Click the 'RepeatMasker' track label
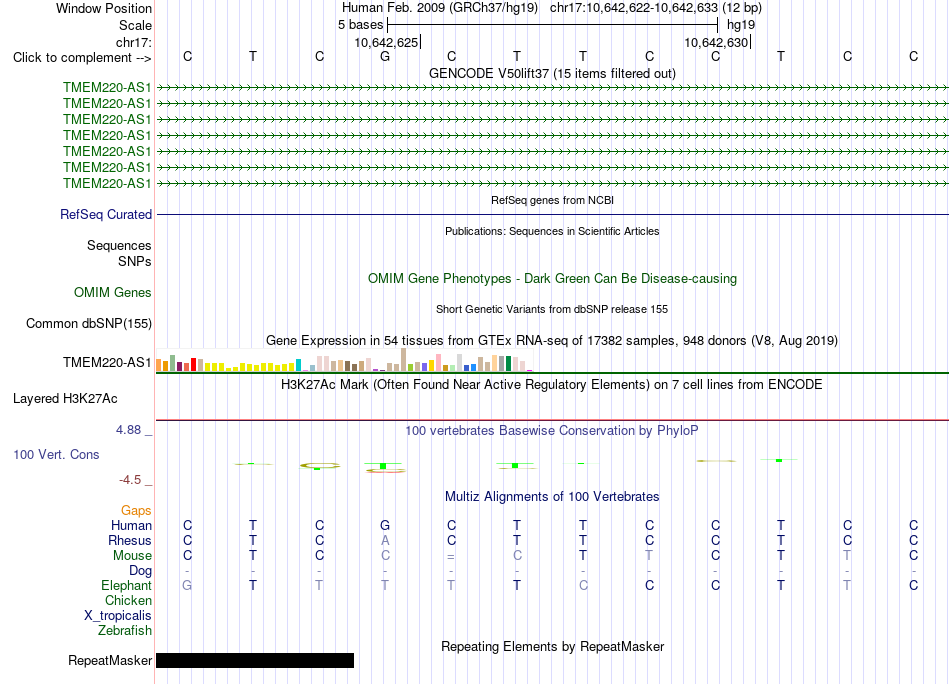950x684 pixels. pos(110,660)
